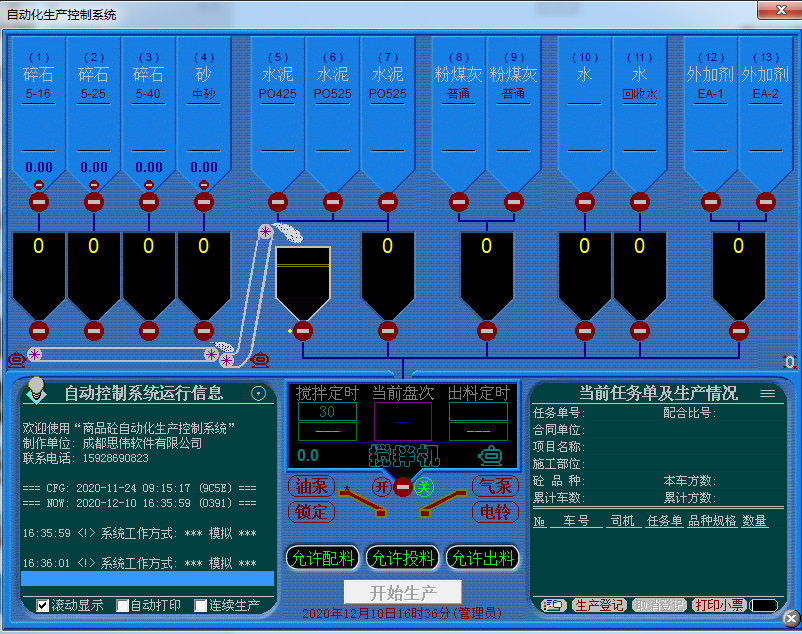
Task: Enable the 自动打印 checkbox
Action: [123, 605]
